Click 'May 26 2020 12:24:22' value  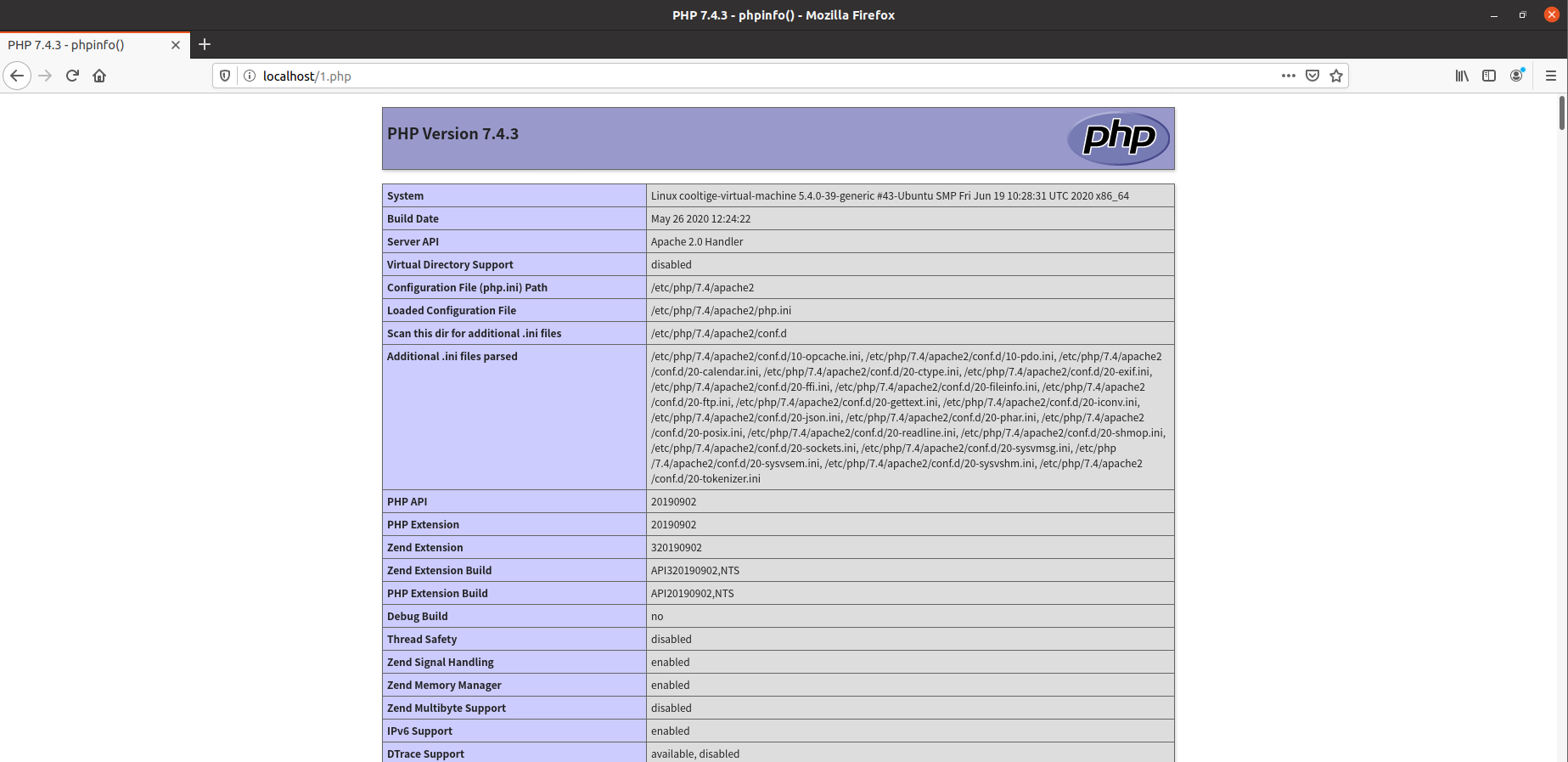[700, 218]
